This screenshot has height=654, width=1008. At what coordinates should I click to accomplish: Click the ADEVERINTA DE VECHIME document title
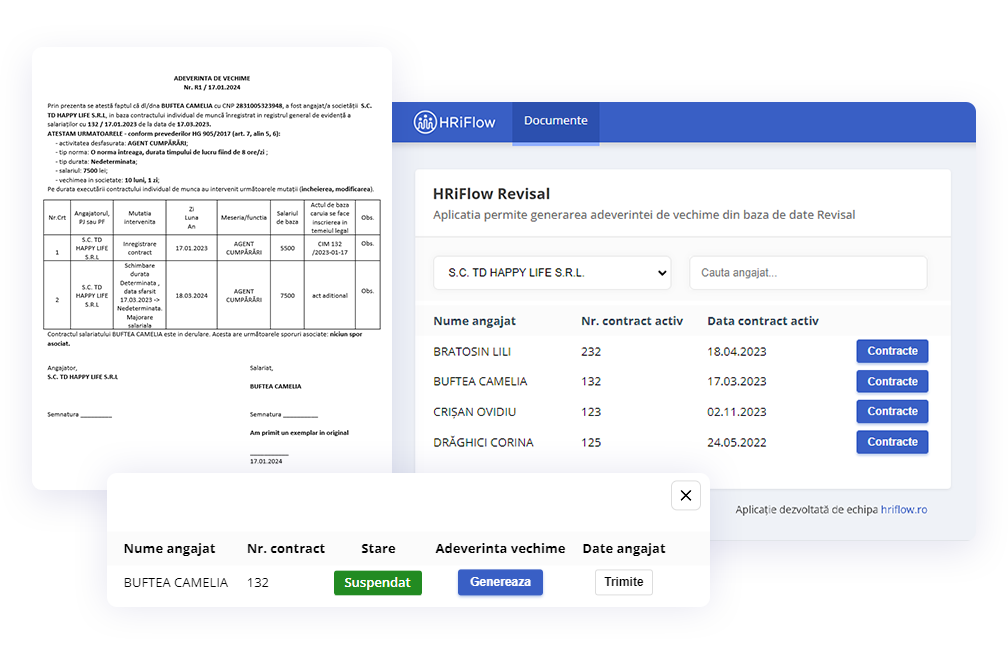pyautogui.click(x=212, y=78)
